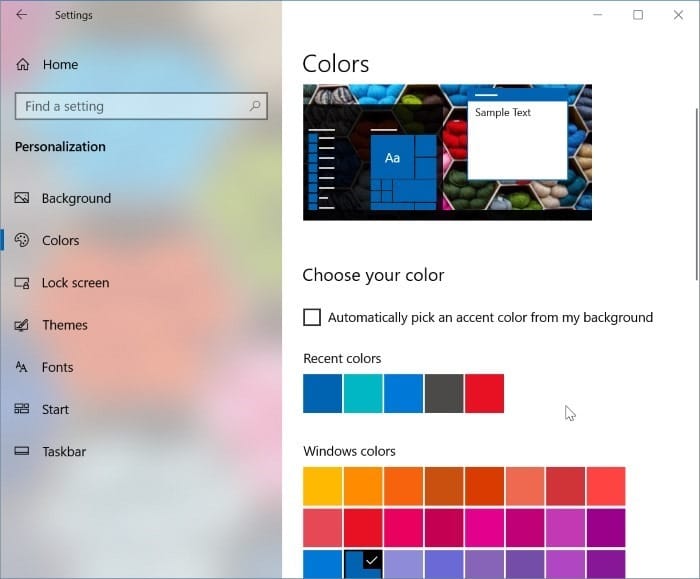The height and width of the screenshot is (579, 700).
Task: Open Themes settings
Action: tap(65, 325)
